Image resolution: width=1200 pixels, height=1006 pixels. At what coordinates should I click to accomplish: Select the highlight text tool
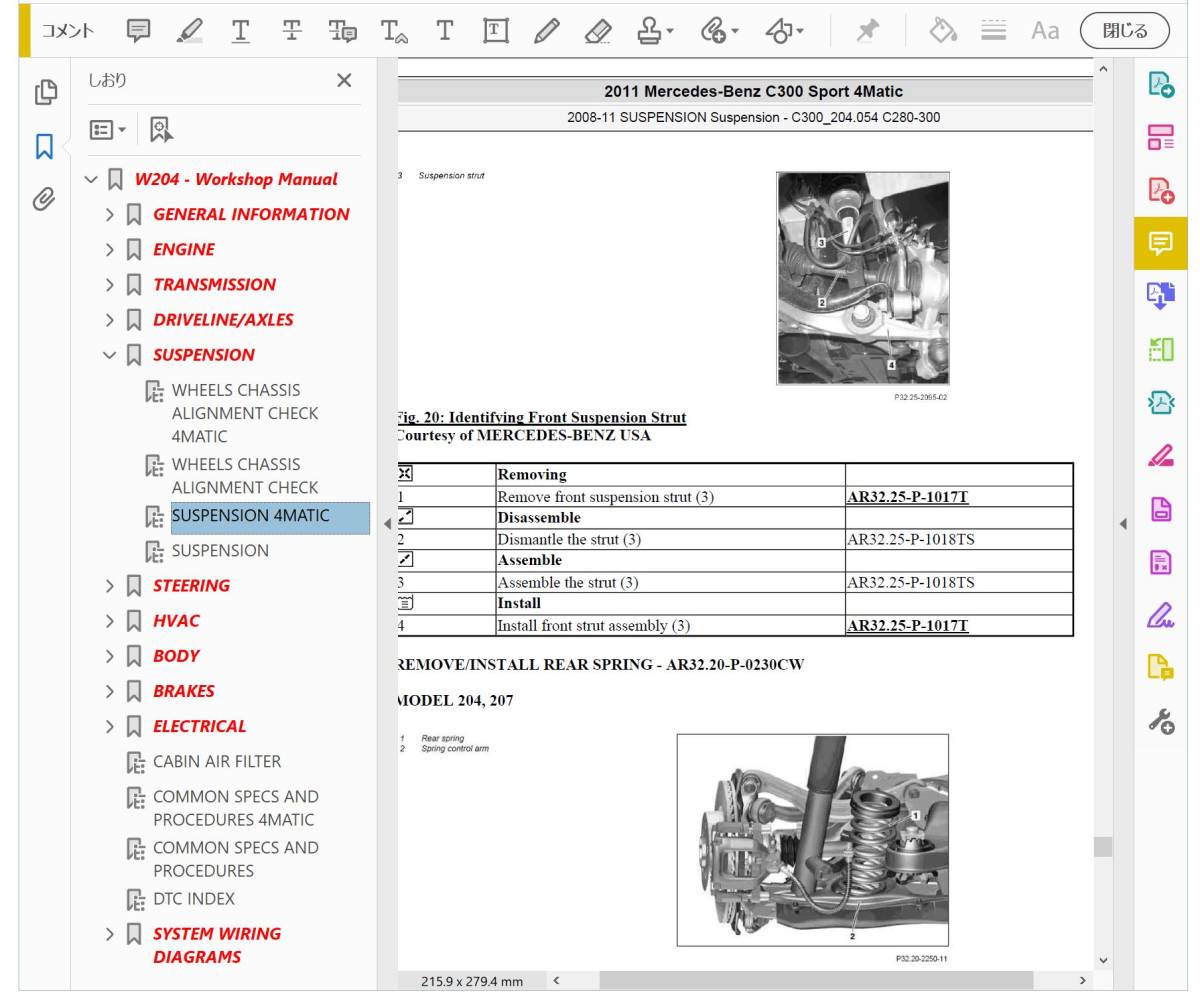[x=189, y=31]
